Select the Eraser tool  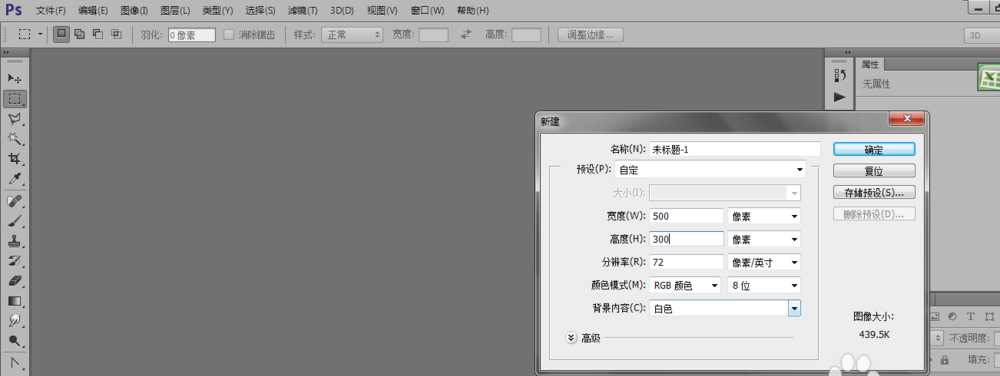(x=15, y=281)
